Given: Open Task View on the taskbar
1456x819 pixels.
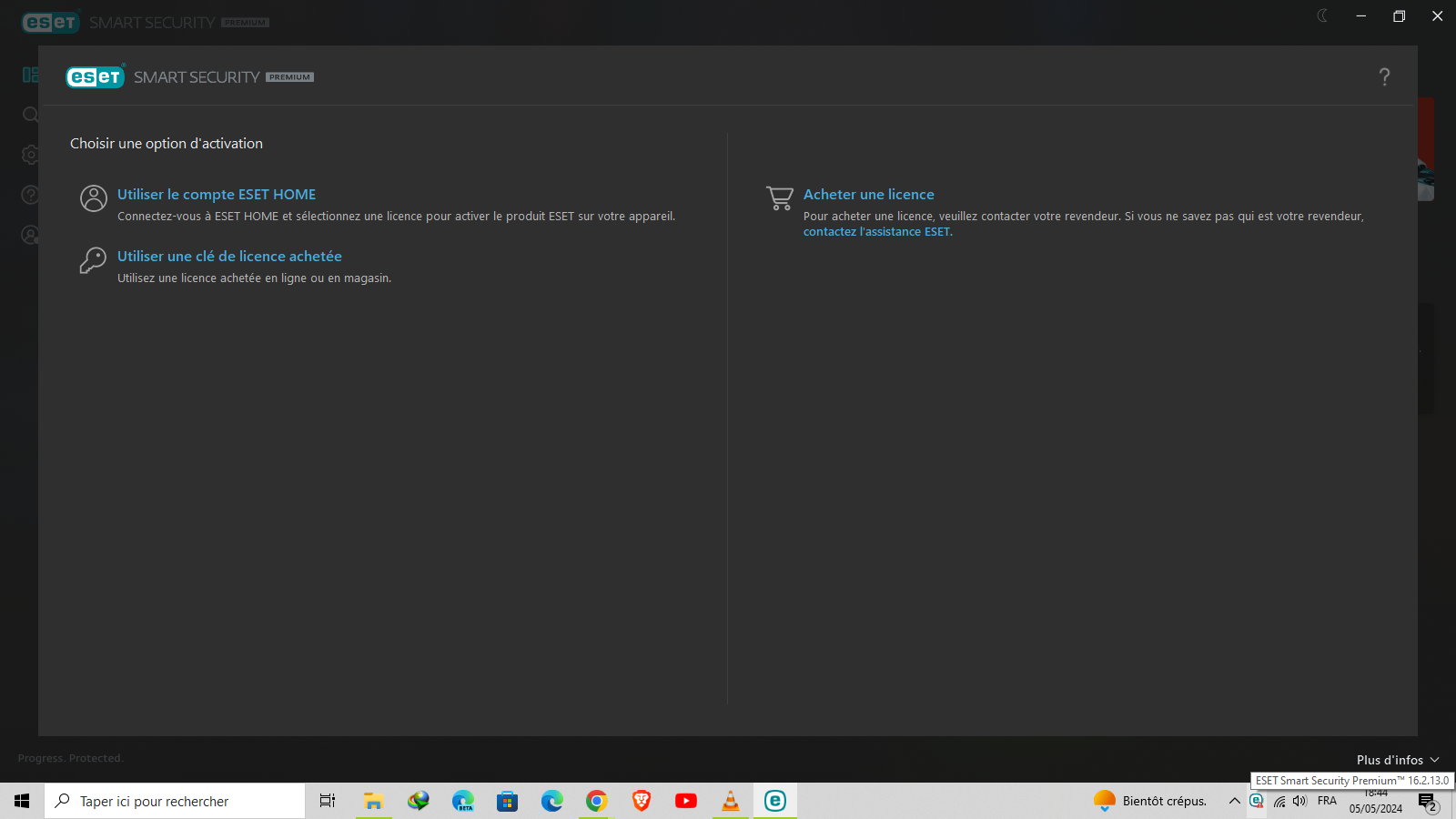Looking at the screenshot, I should [328, 801].
